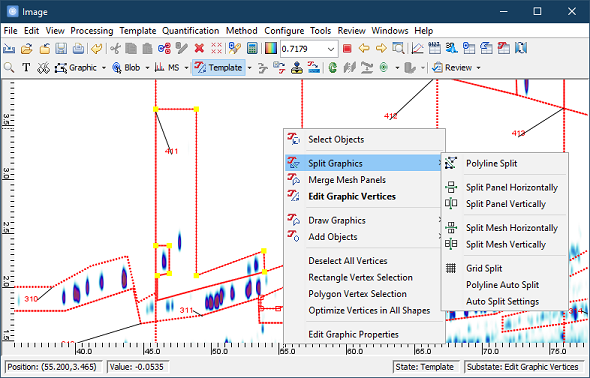
Task: Open the Review dropdown arrow
Action: click(x=479, y=68)
